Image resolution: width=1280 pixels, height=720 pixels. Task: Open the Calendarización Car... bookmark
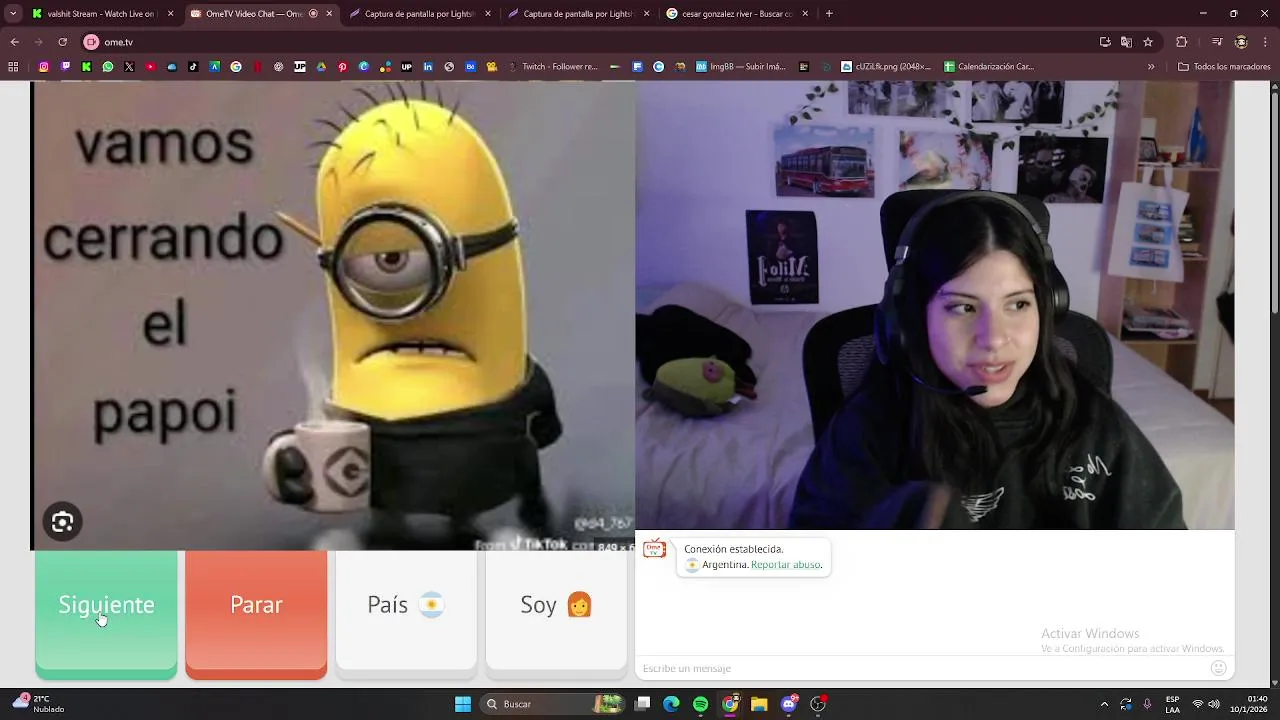tap(989, 67)
